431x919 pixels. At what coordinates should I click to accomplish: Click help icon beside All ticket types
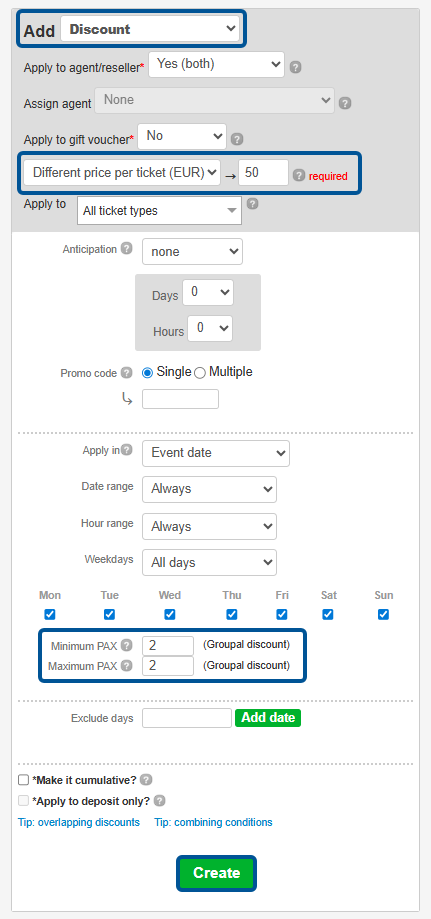(252, 203)
